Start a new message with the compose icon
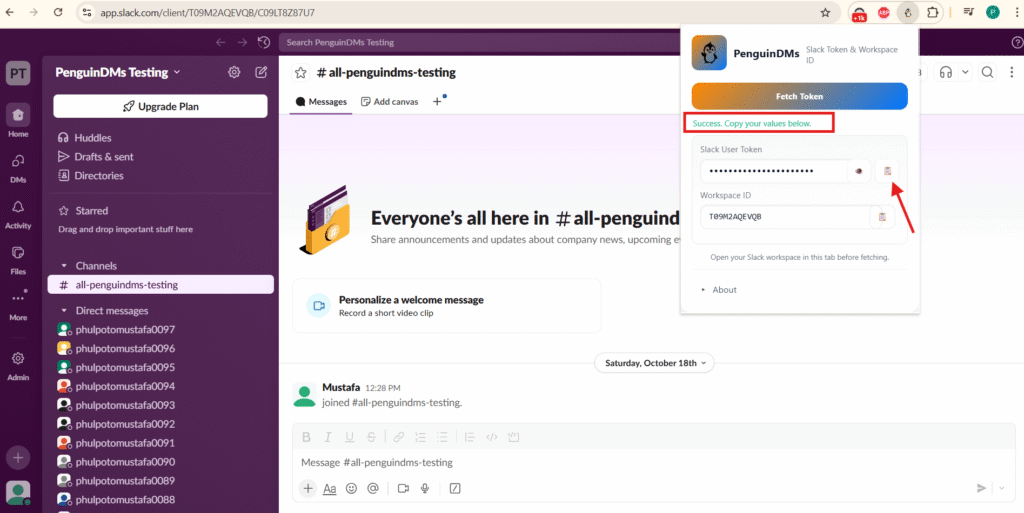1024x513 pixels. pyautogui.click(x=261, y=72)
